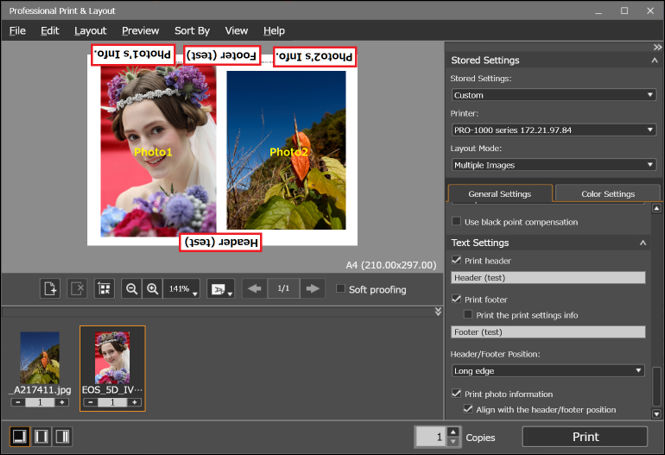The width and height of the screenshot is (665, 455).
Task: Open the Edit menu
Action: [x=50, y=31]
